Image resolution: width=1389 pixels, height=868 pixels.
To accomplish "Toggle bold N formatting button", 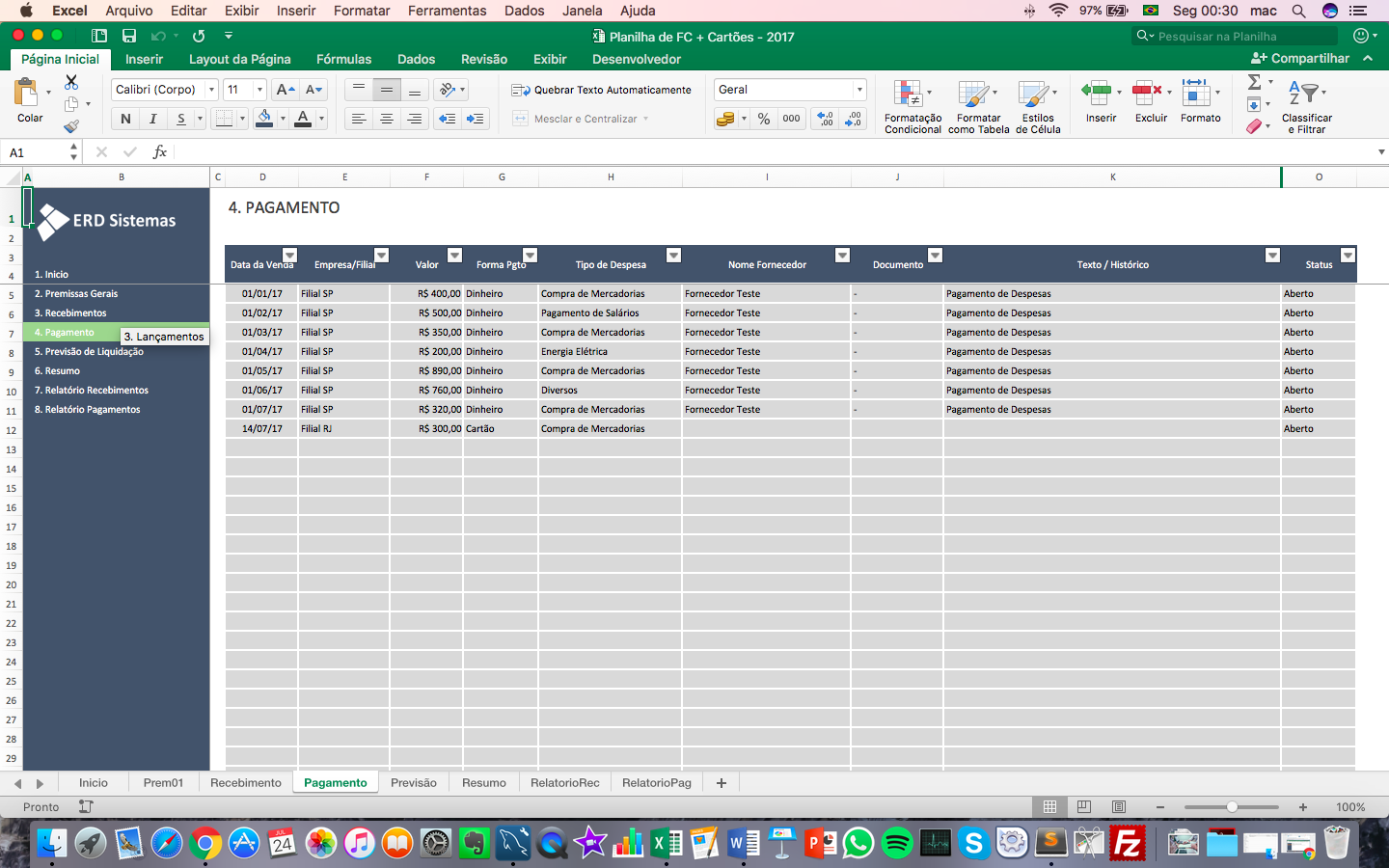I will 125,119.
